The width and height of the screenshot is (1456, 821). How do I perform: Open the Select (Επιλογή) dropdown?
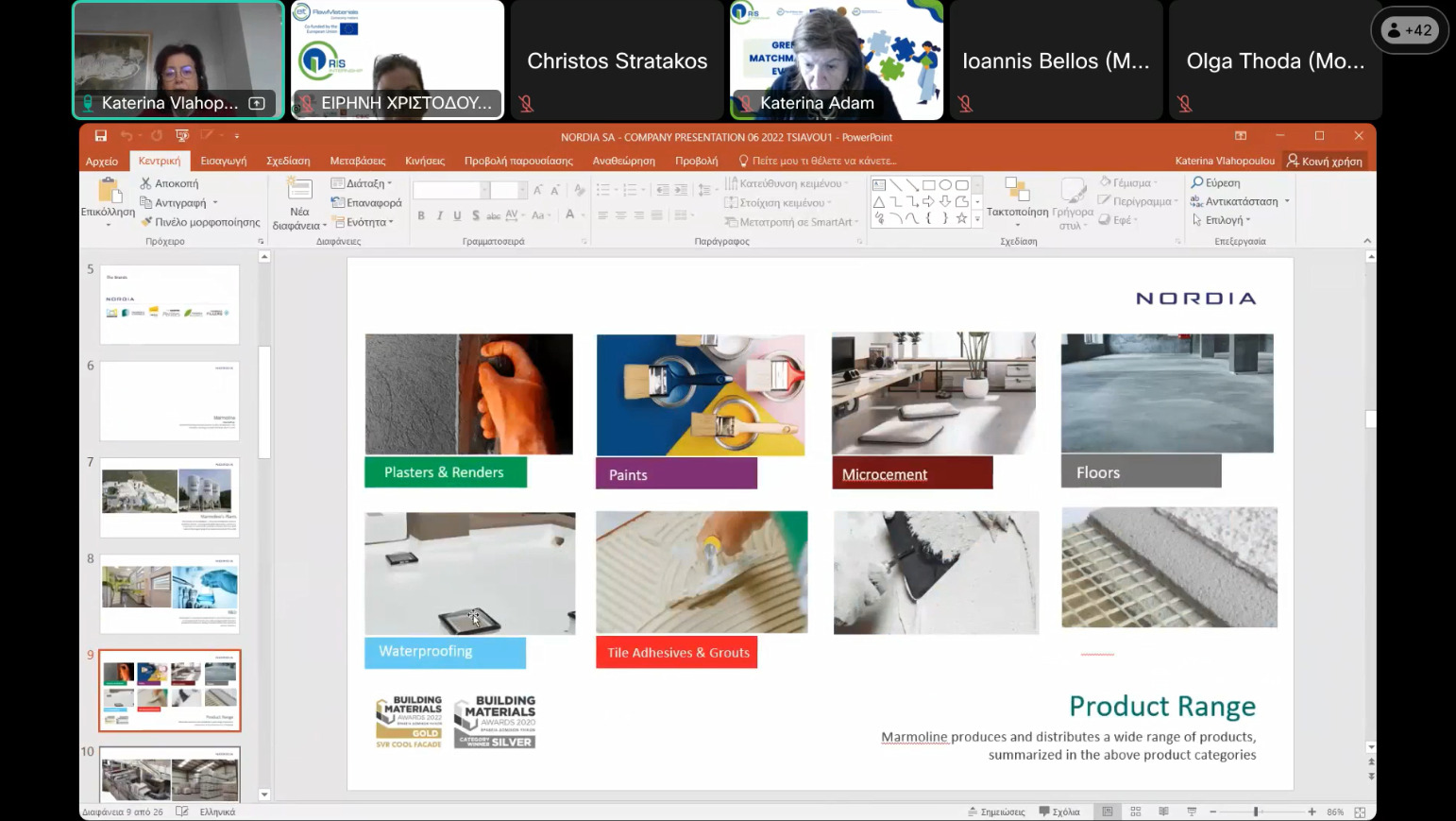pos(1222,220)
